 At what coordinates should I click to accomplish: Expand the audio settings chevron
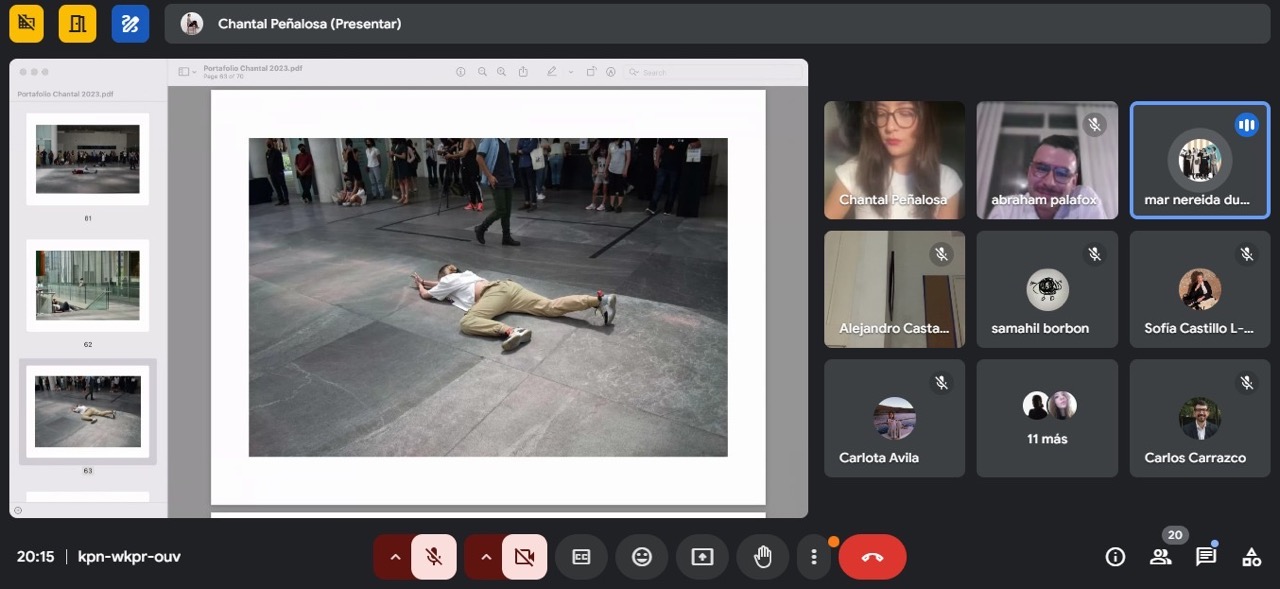click(395, 557)
